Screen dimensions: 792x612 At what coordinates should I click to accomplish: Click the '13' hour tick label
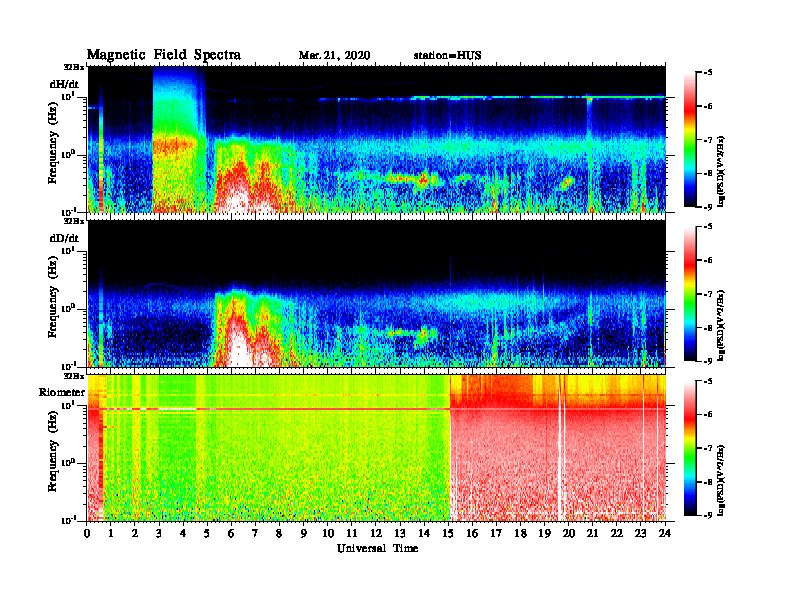click(400, 534)
